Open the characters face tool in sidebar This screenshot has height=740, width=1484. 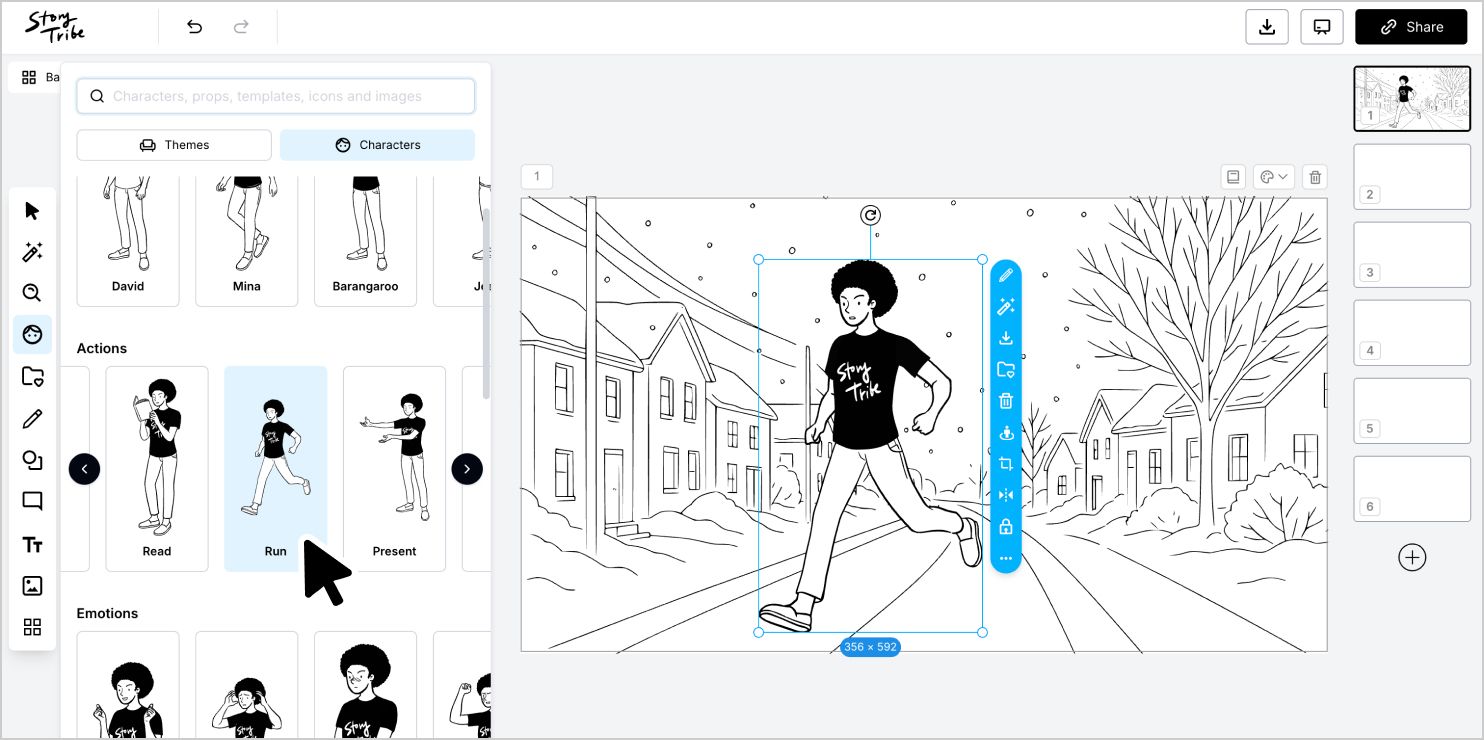(32, 335)
